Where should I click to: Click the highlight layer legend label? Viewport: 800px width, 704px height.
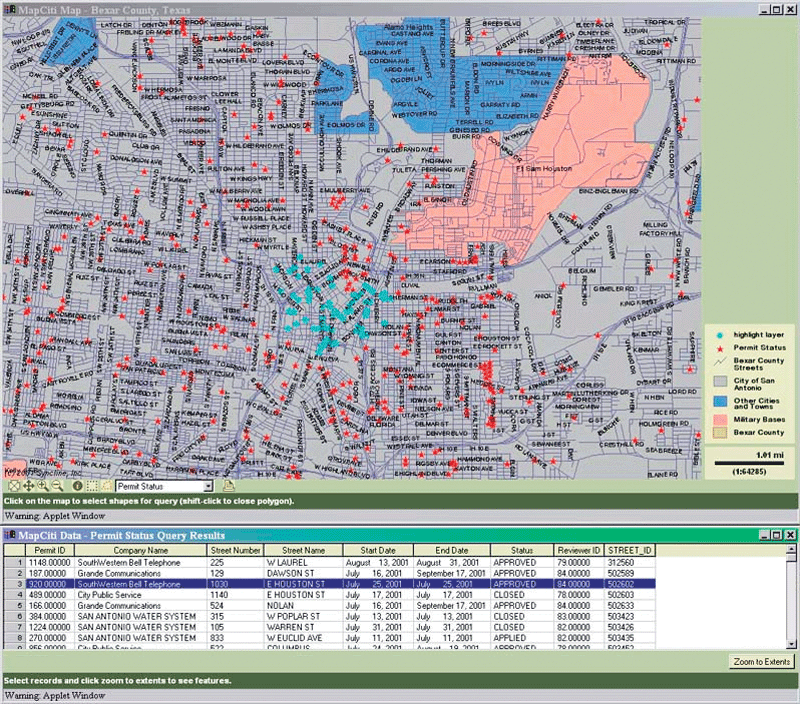click(x=759, y=335)
